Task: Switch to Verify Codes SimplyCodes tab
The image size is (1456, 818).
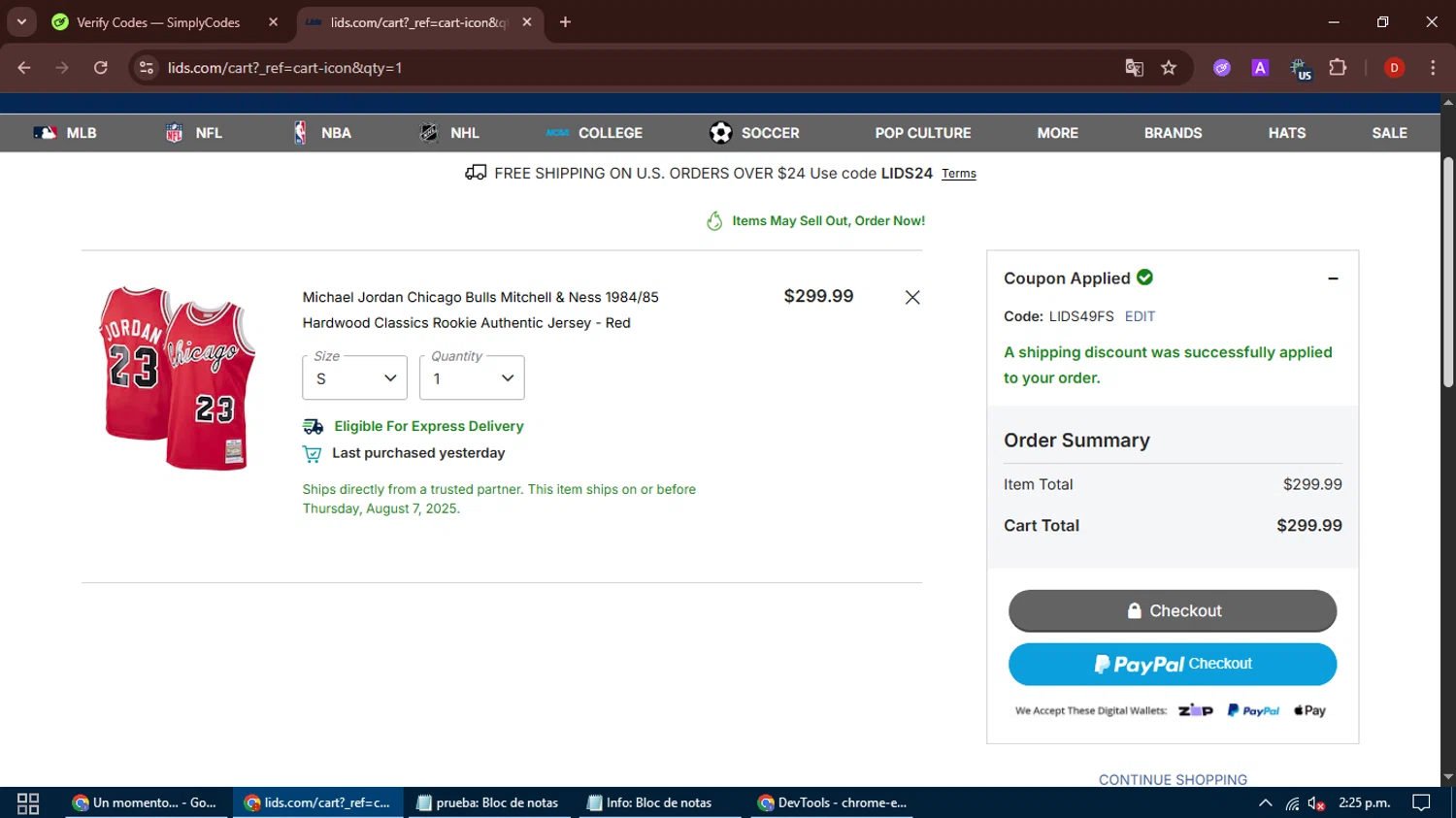Action: coord(158,22)
